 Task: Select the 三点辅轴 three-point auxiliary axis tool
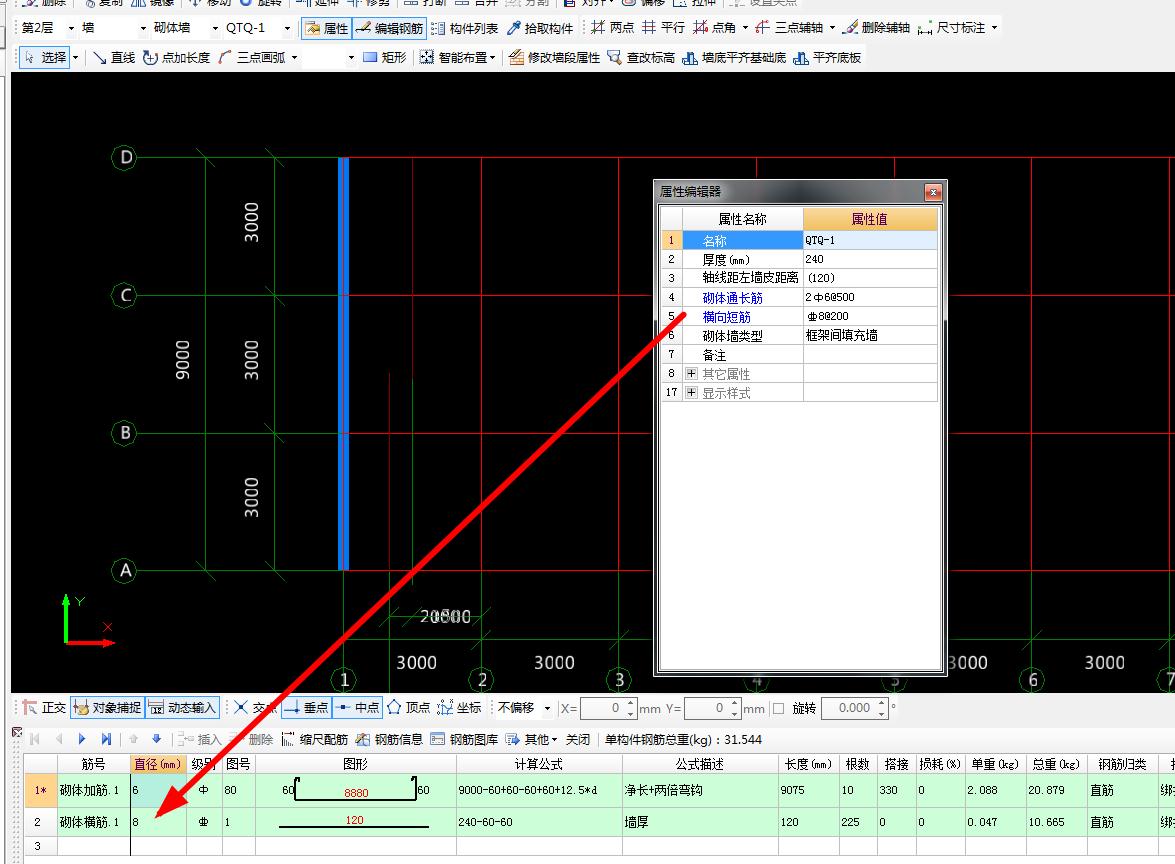point(789,28)
